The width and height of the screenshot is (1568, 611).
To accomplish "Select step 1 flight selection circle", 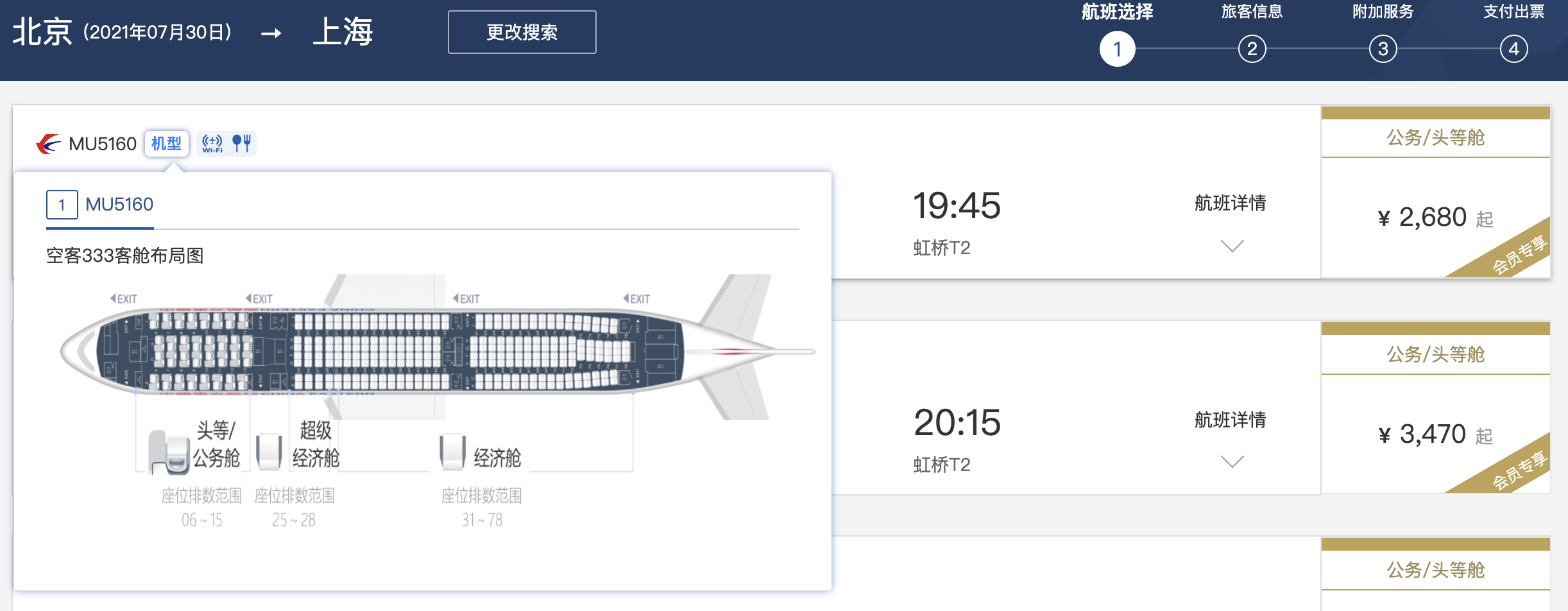I will click(x=1117, y=49).
